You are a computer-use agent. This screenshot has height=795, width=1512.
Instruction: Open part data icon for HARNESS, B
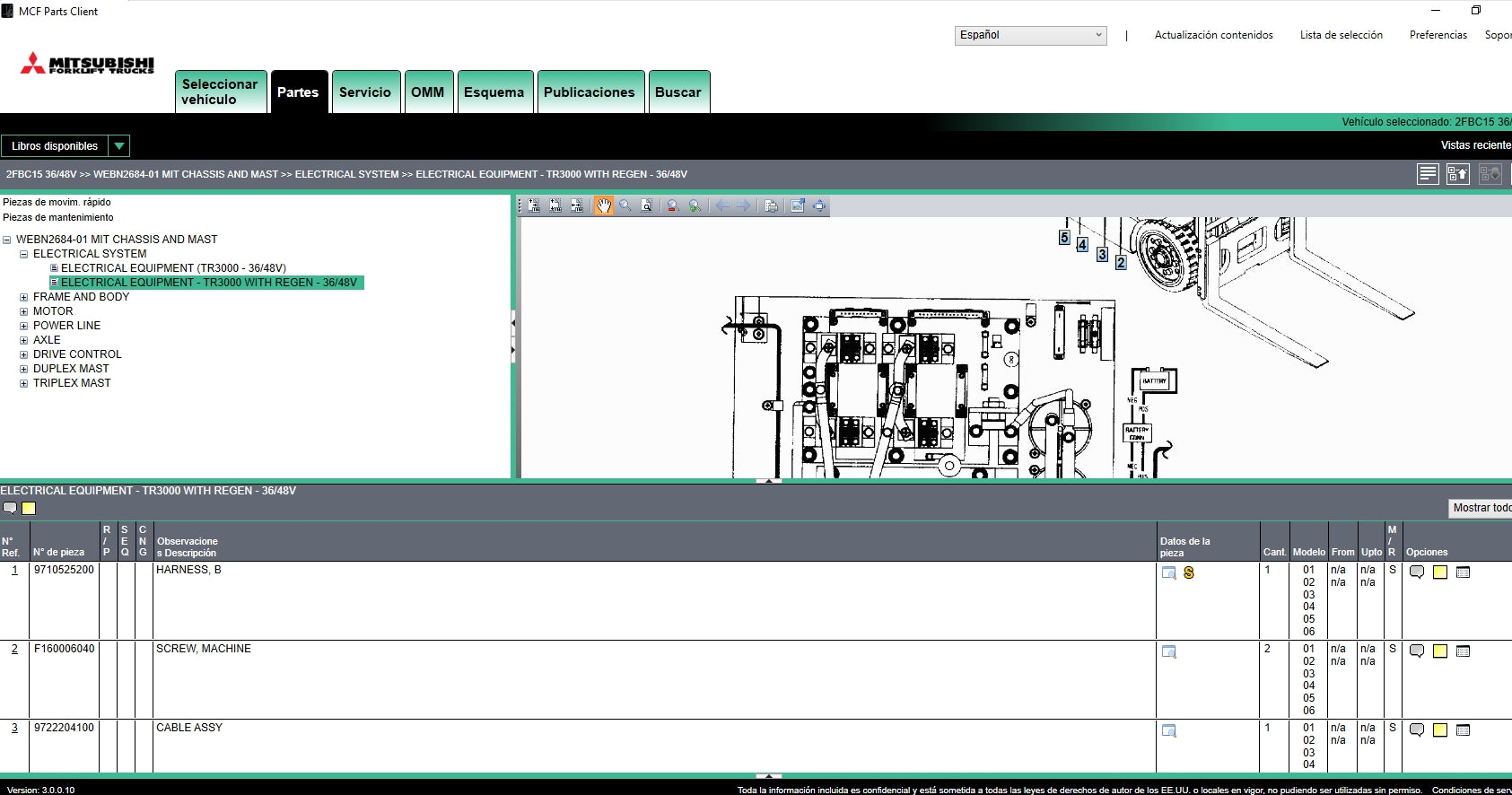1168,572
